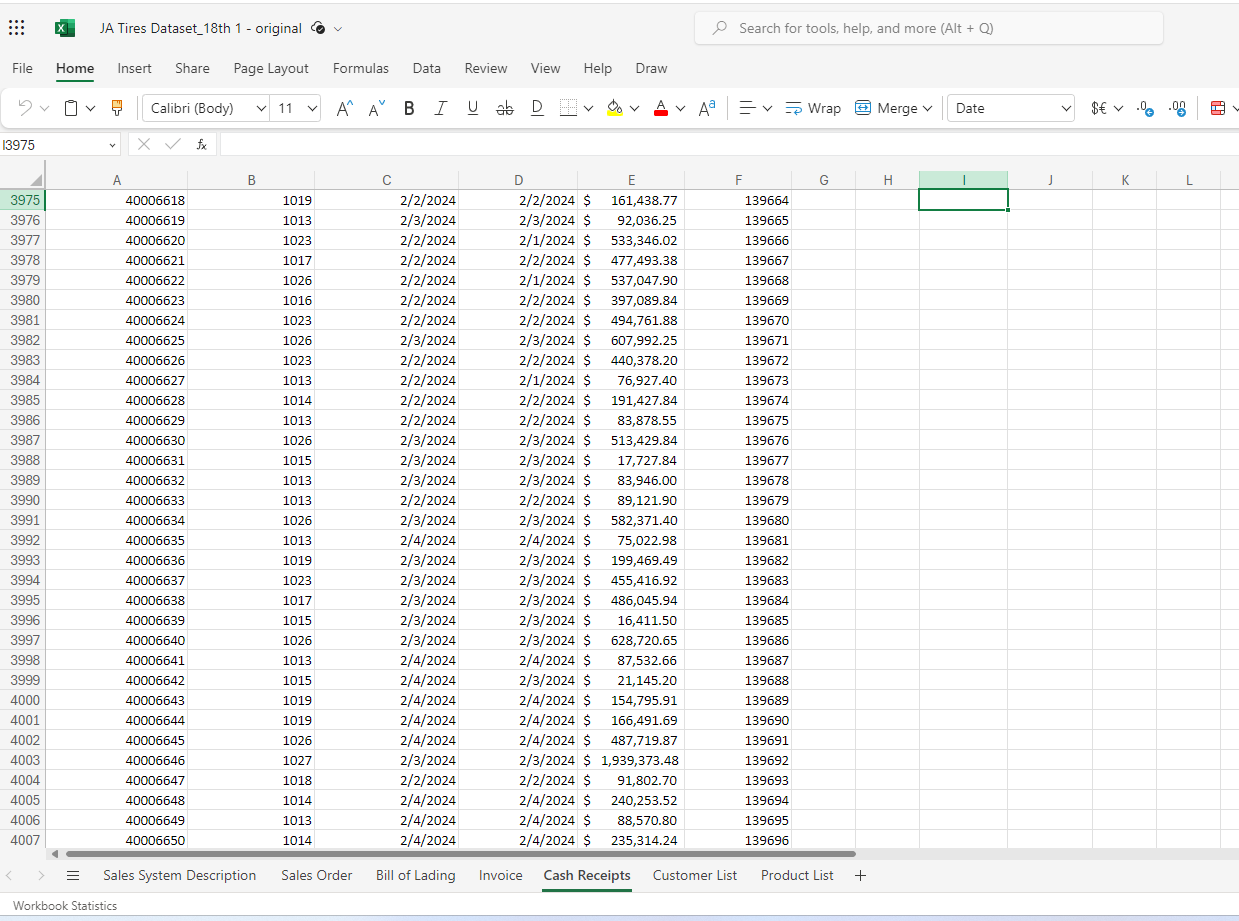Image resolution: width=1239 pixels, height=921 pixels.
Task: Expand the Merge options dropdown arrow
Action: (927, 108)
